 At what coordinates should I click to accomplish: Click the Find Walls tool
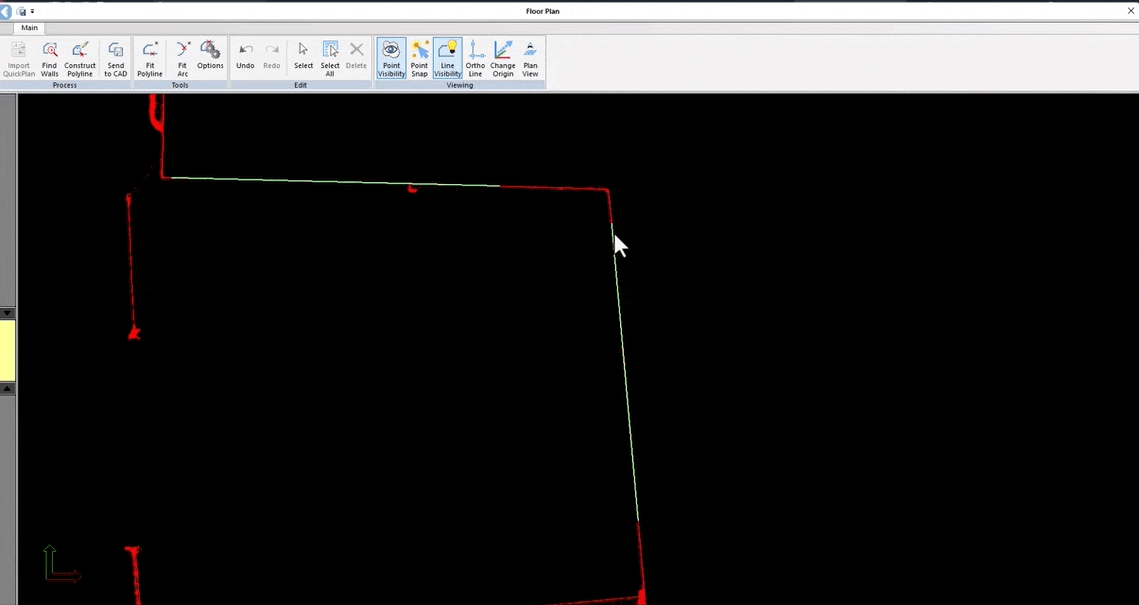[x=49, y=58]
